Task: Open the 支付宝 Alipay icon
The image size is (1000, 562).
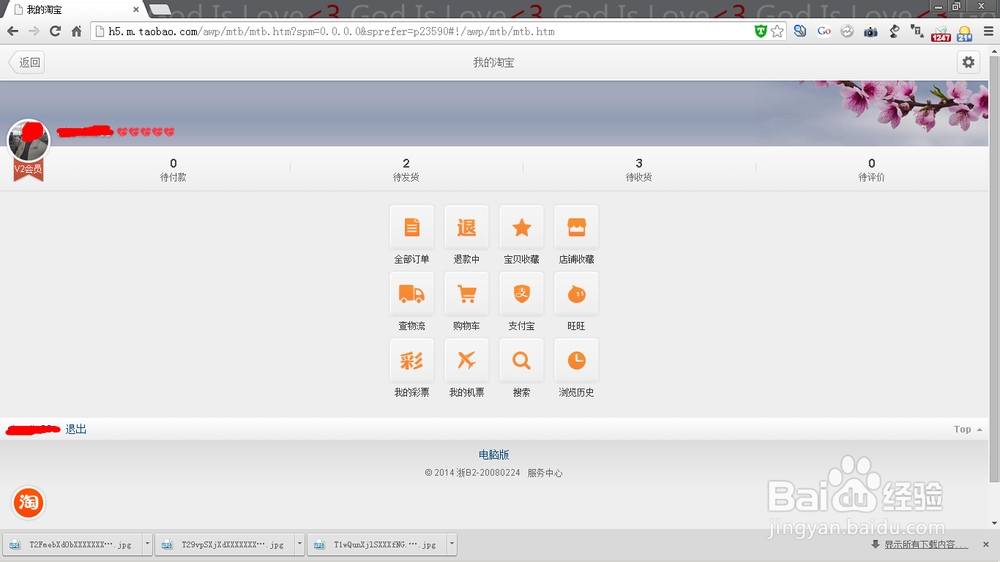Action: [521, 294]
